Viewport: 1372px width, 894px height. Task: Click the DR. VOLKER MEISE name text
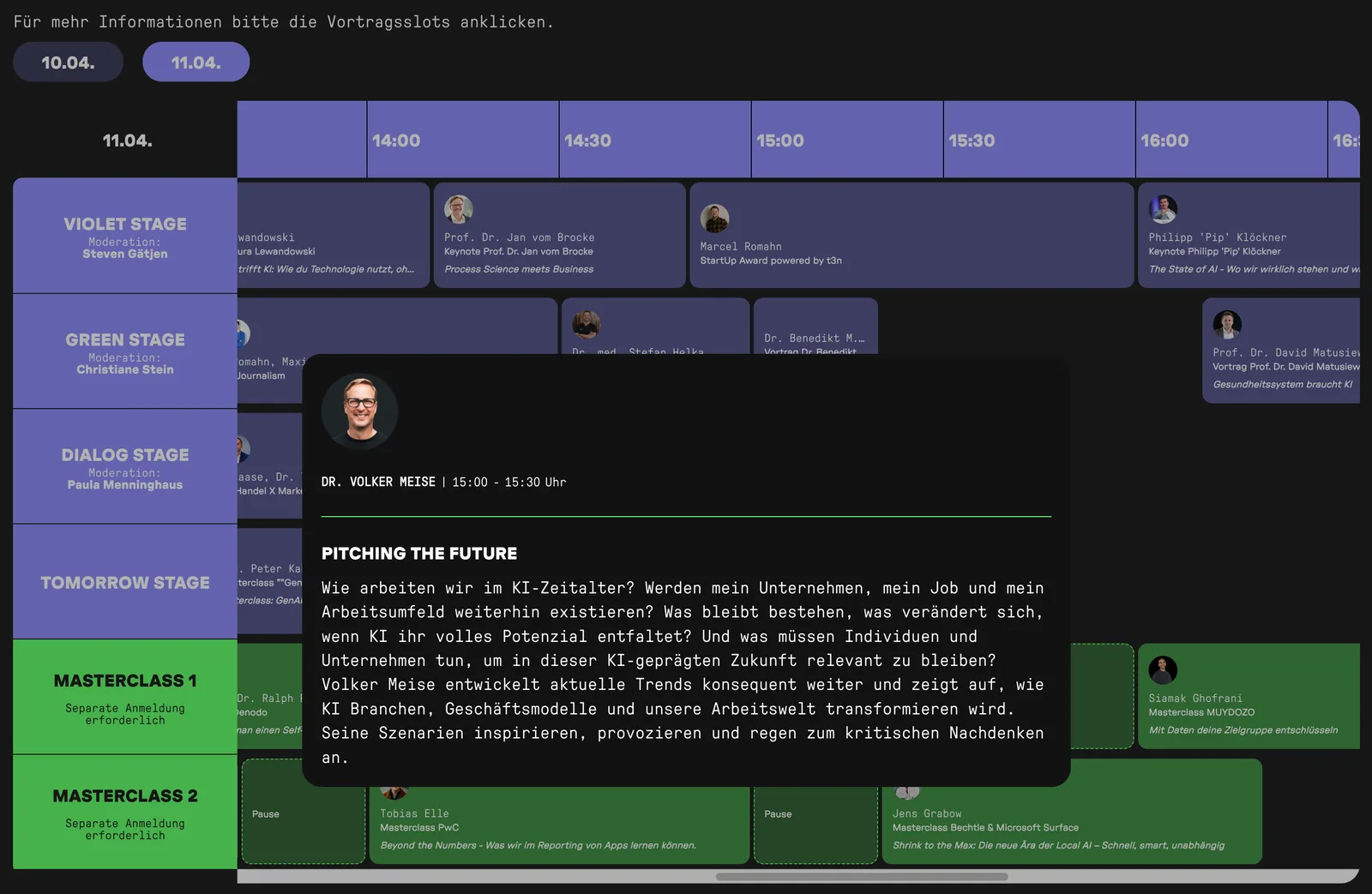pos(378,482)
